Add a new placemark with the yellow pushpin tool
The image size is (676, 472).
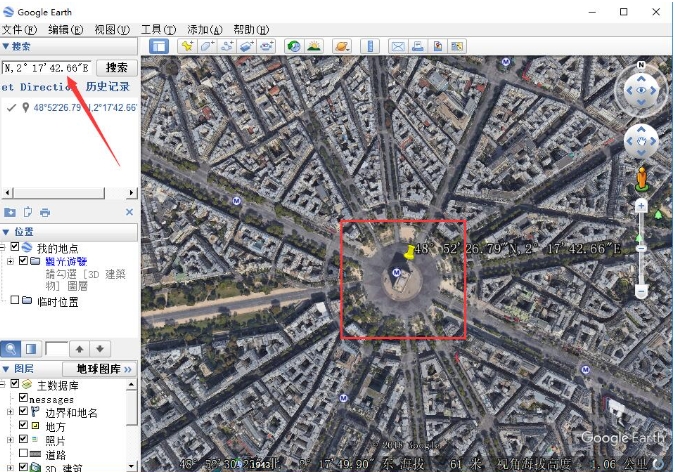[187, 46]
